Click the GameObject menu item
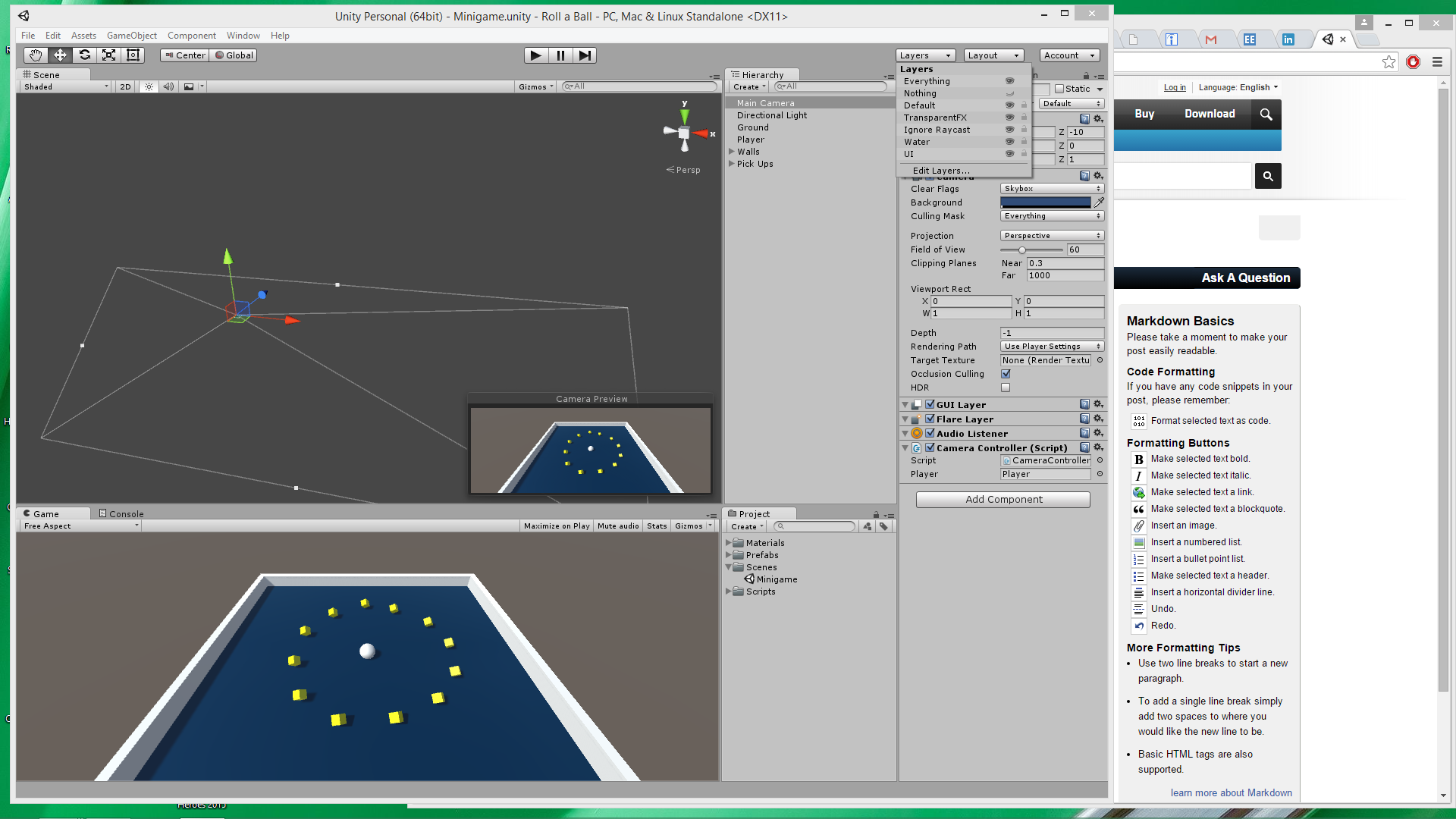The height and width of the screenshot is (819, 1456). click(x=134, y=35)
